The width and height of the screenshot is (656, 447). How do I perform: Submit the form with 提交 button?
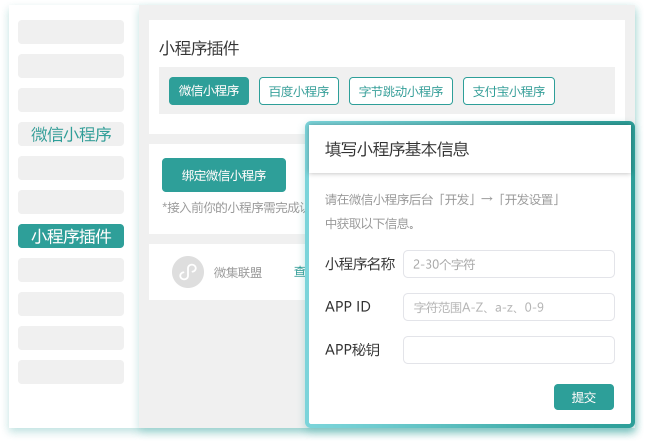click(x=584, y=397)
